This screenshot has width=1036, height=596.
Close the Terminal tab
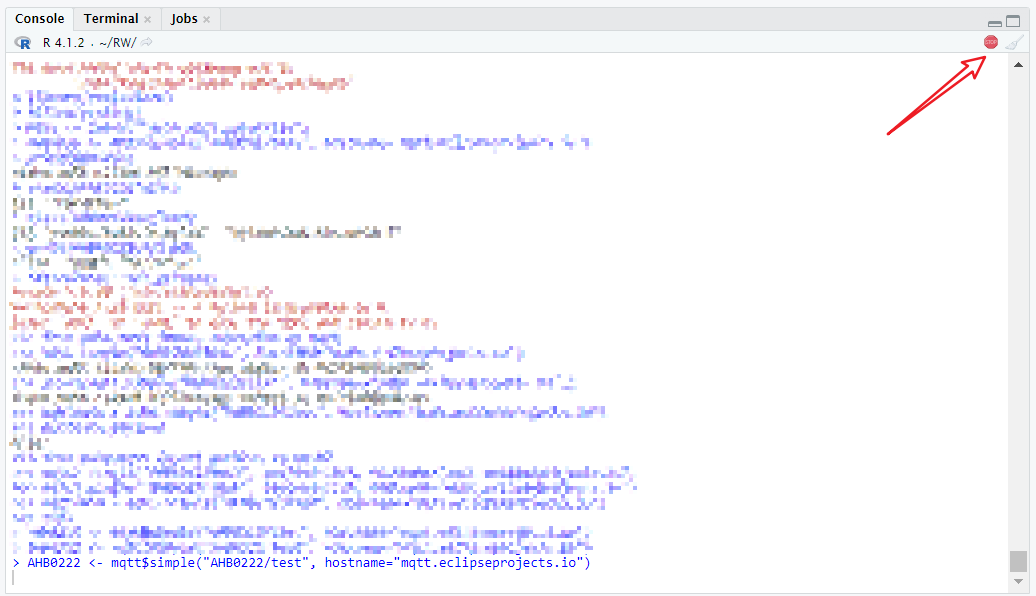coord(148,19)
